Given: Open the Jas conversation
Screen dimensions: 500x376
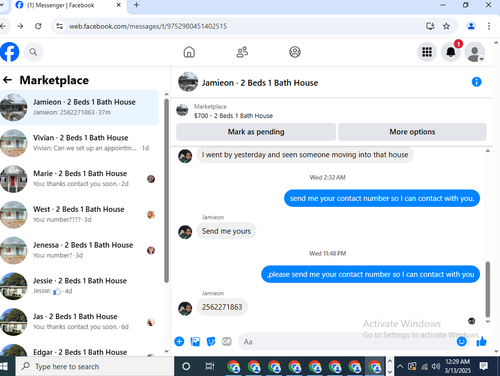Looking at the screenshot, I should (x=79, y=322).
